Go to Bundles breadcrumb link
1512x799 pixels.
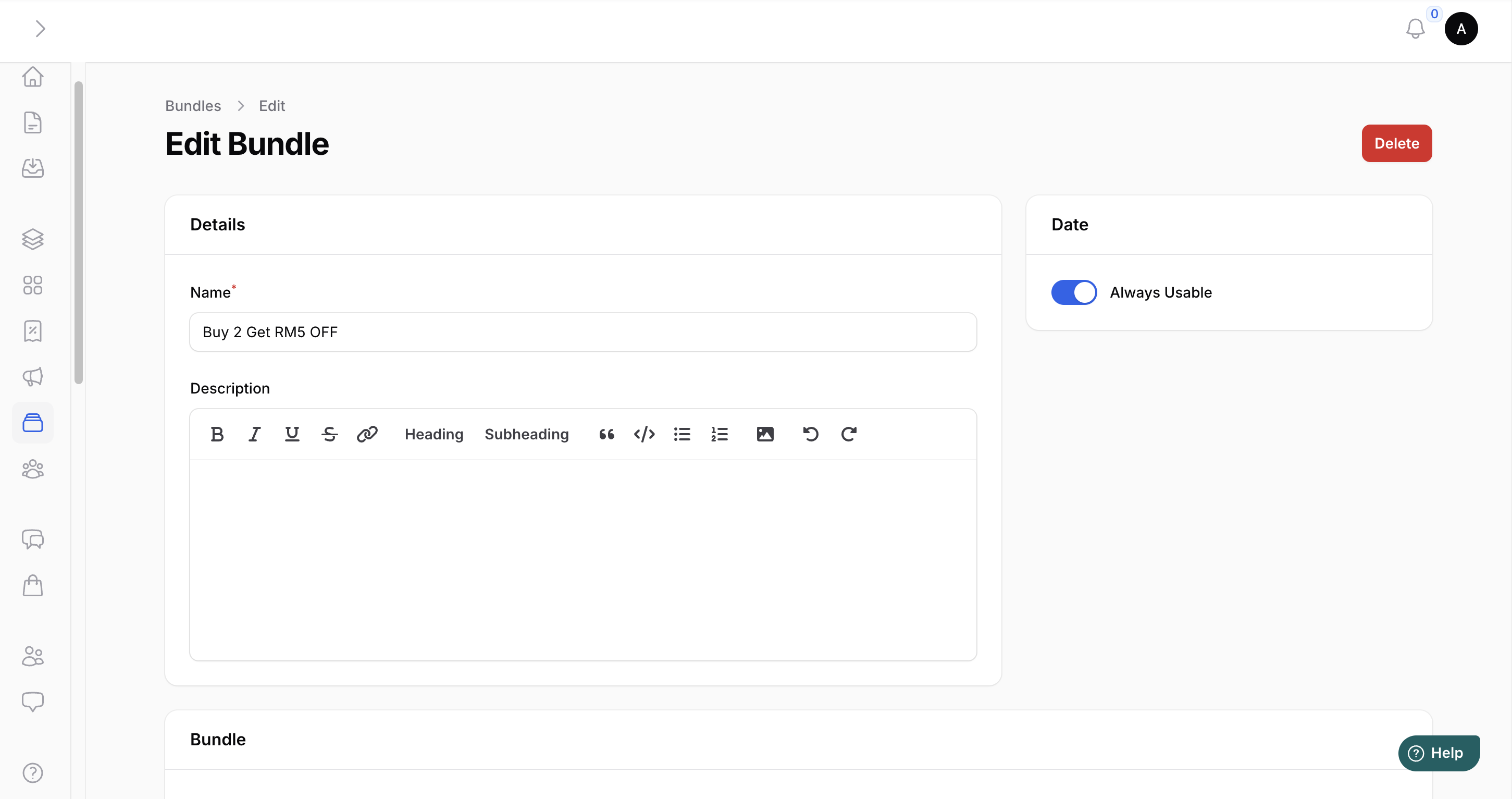point(193,106)
